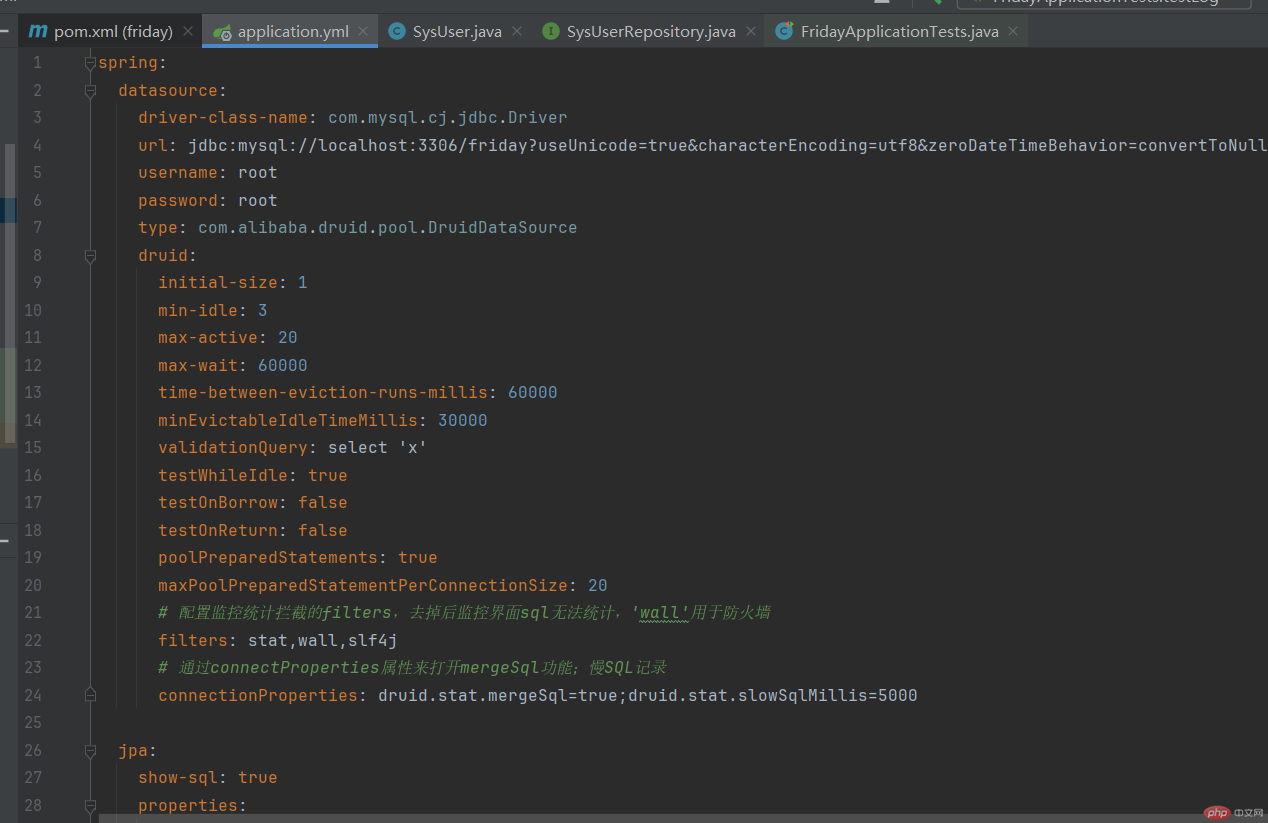Click the validationQuery value select 'x'
The image size is (1268, 823).
point(378,448)
